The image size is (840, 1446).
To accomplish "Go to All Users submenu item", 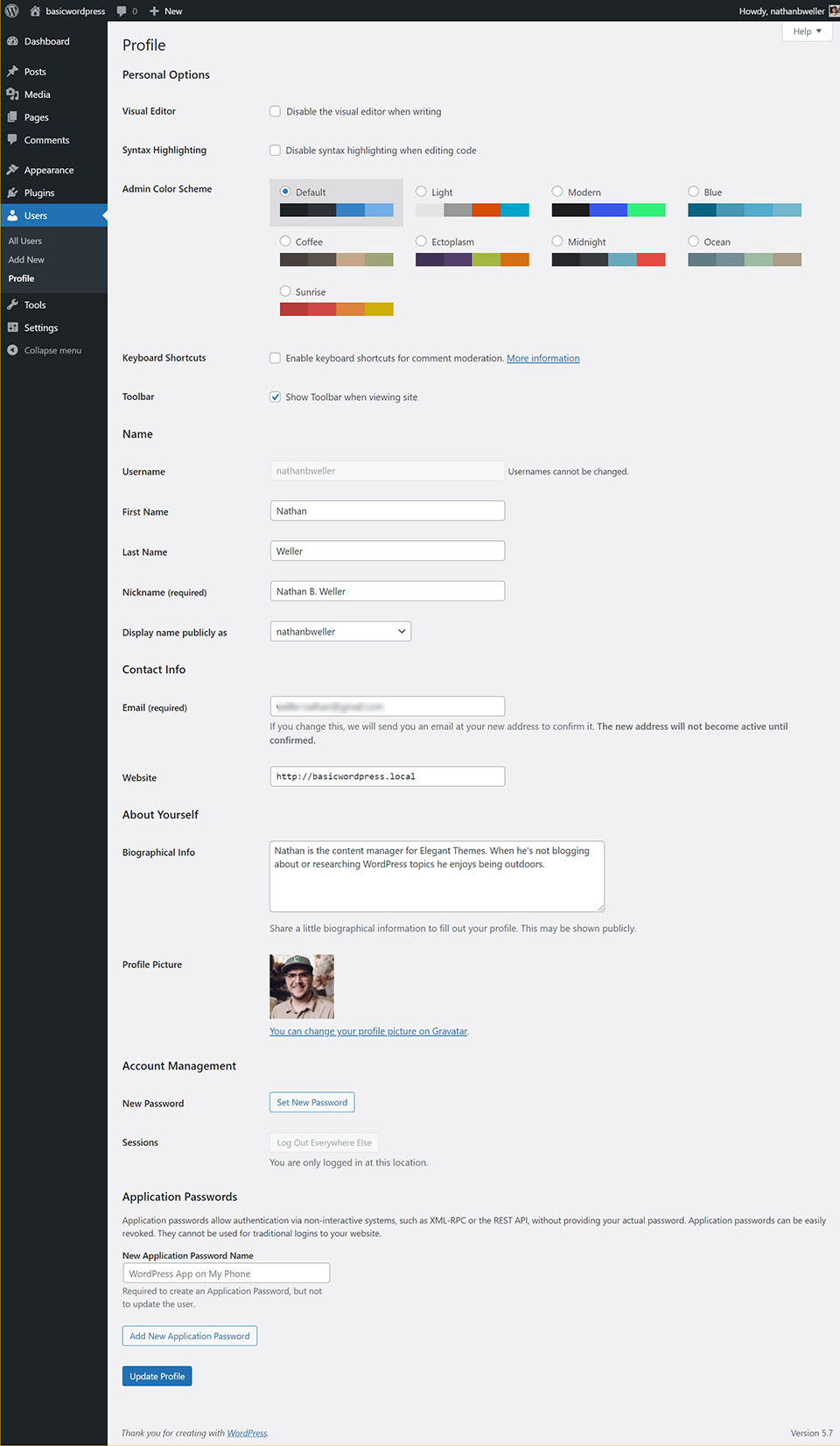I will [x=25, y=241].
